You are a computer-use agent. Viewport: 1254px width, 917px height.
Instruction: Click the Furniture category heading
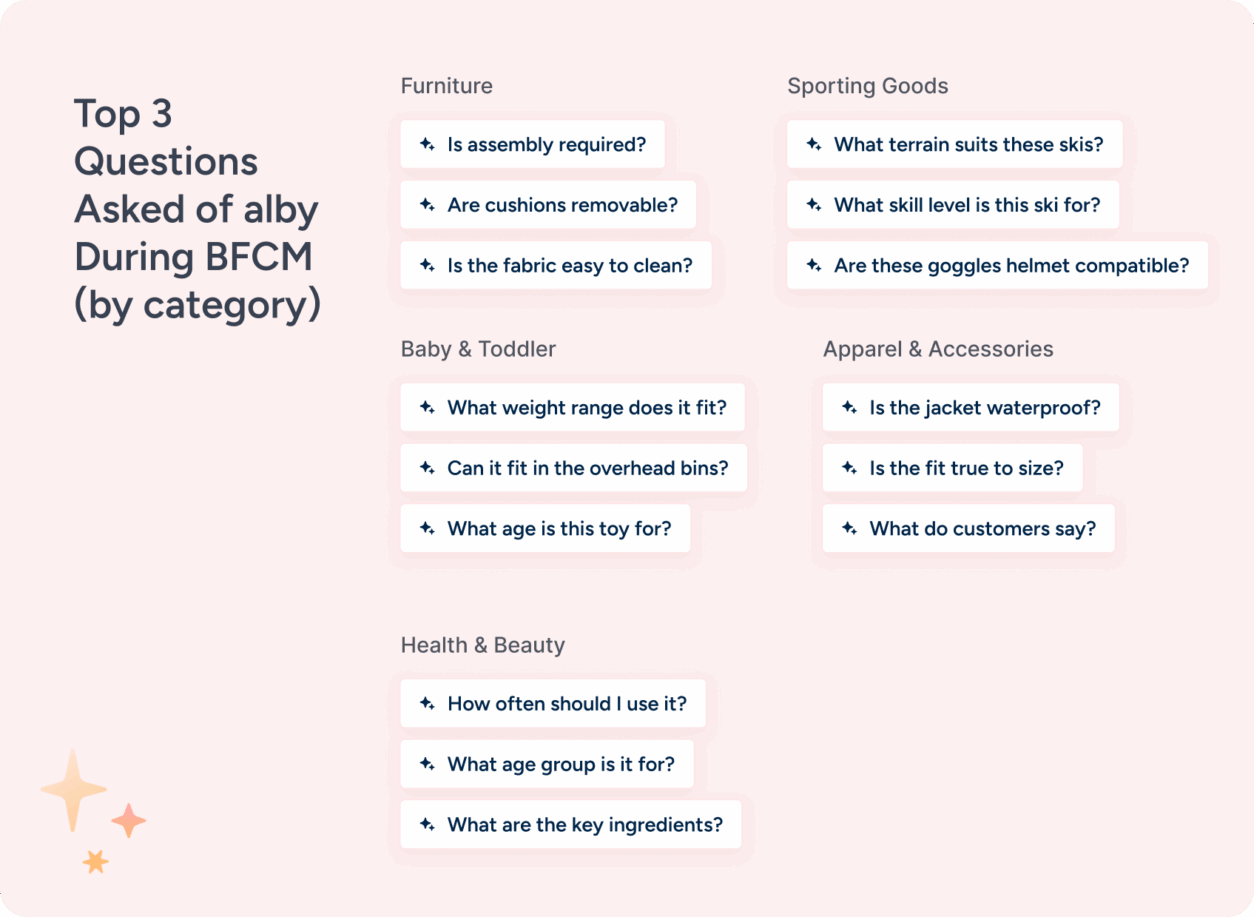pos(446,86)
